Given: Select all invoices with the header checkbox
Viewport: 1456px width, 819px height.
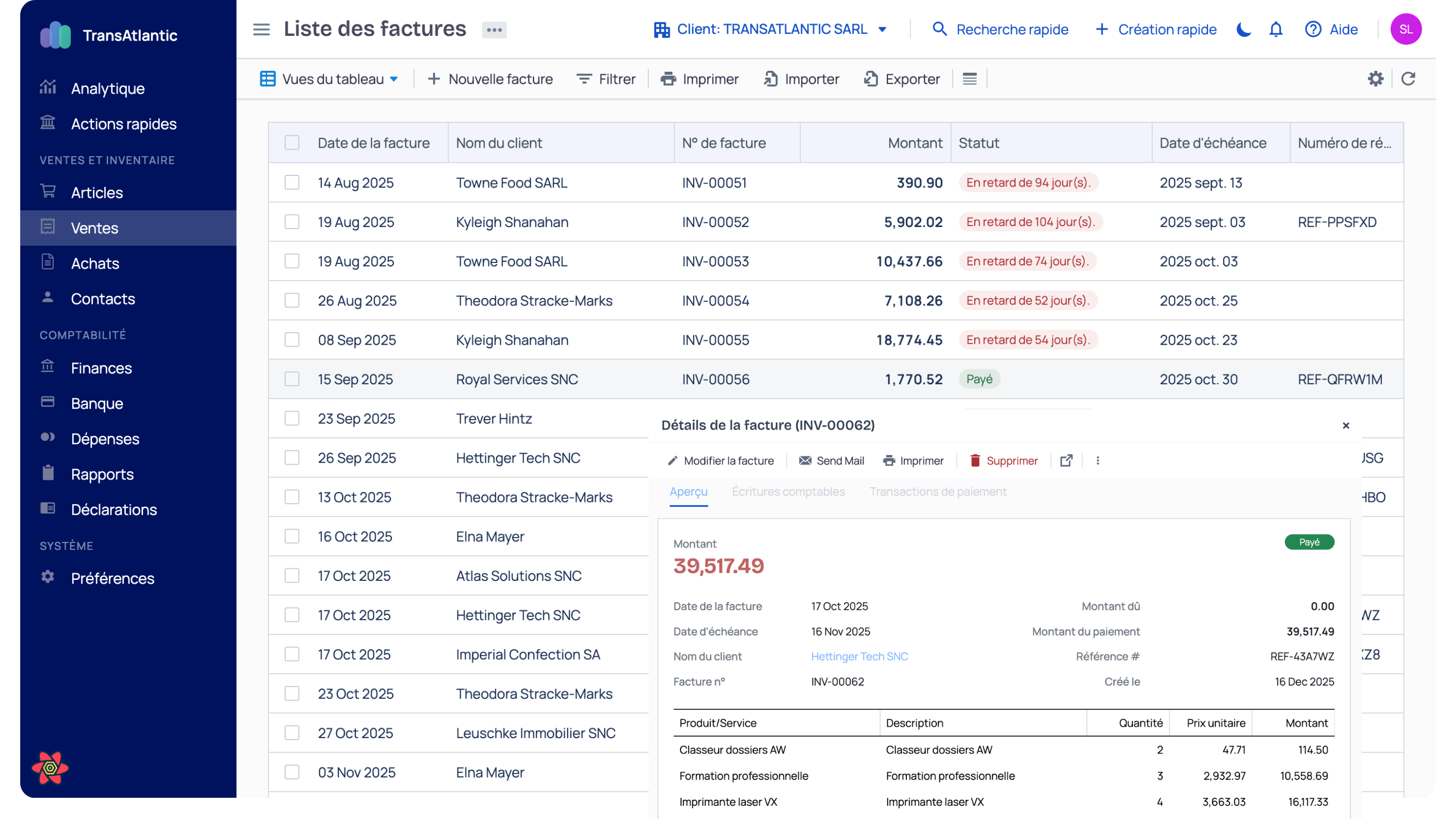Looking at the screenshot, I should [292, 143].
